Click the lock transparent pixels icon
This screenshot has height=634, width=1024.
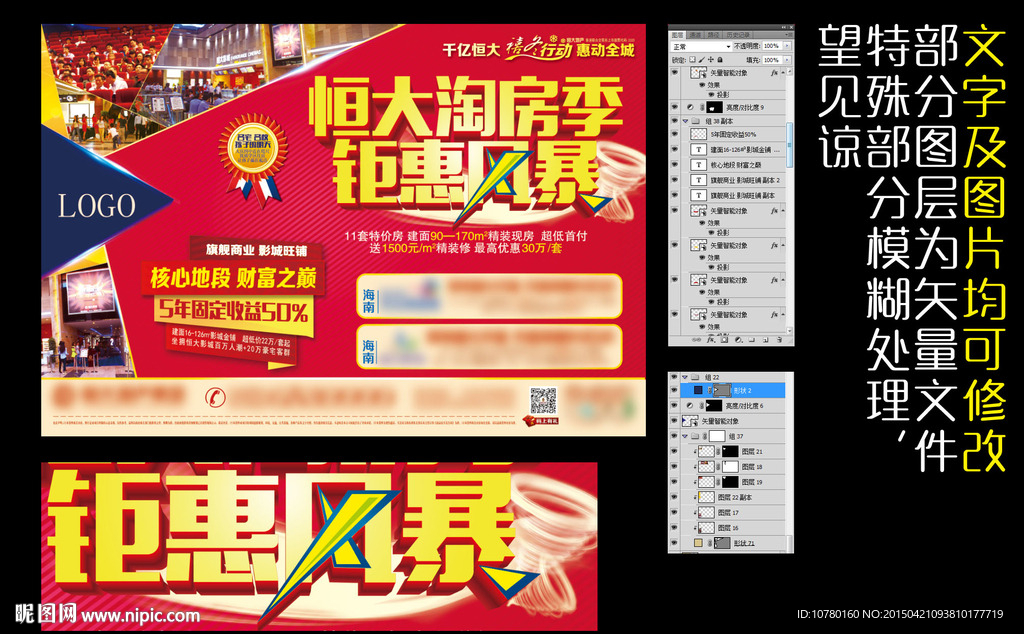(692, 59)
